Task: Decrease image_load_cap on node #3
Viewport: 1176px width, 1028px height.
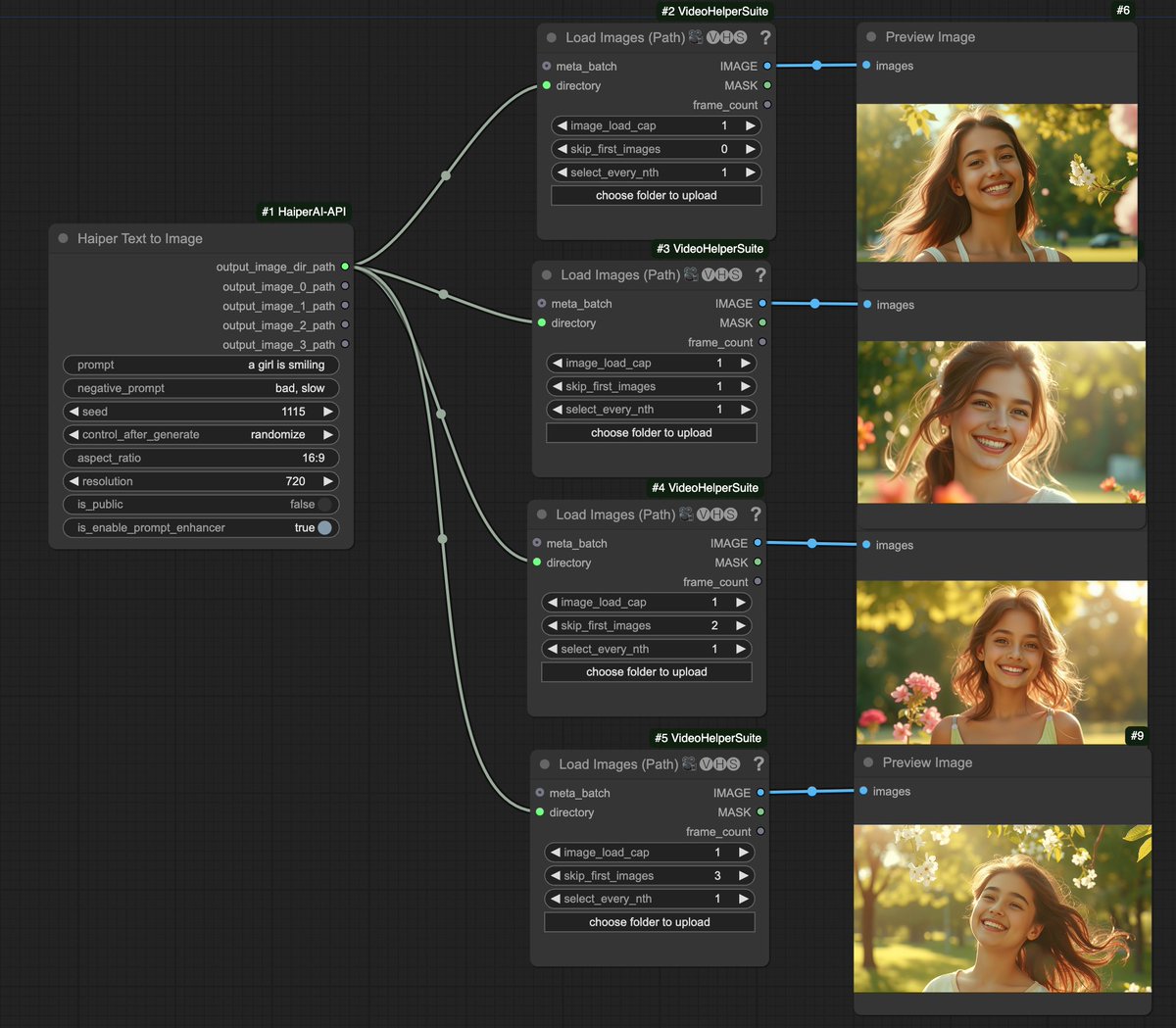Action: [558, 363]
